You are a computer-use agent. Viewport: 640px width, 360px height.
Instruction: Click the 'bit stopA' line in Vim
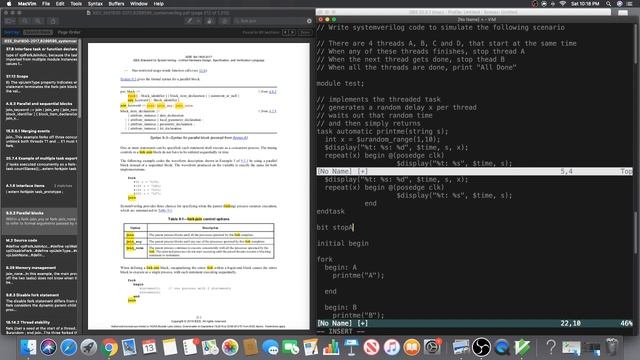tap(335, 227)
